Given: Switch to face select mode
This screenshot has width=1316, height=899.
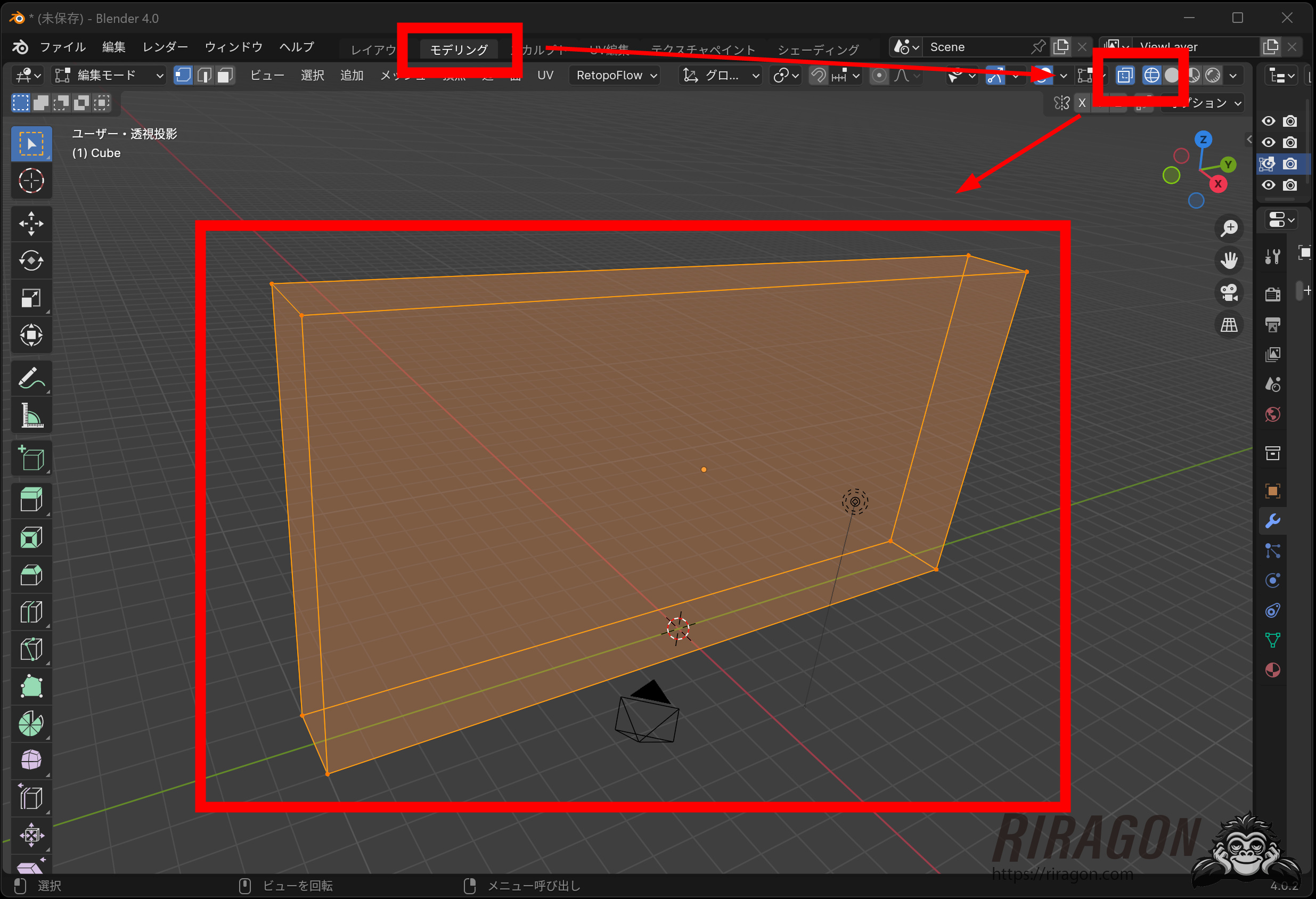Looking at the screenshot, I should point(225,75).
